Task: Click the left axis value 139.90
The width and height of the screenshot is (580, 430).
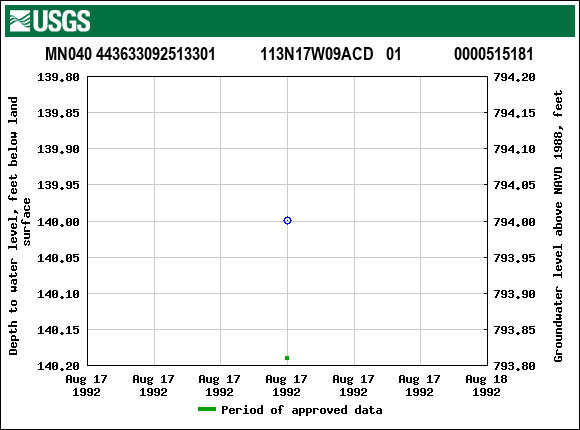Action: tap(58, 149)
